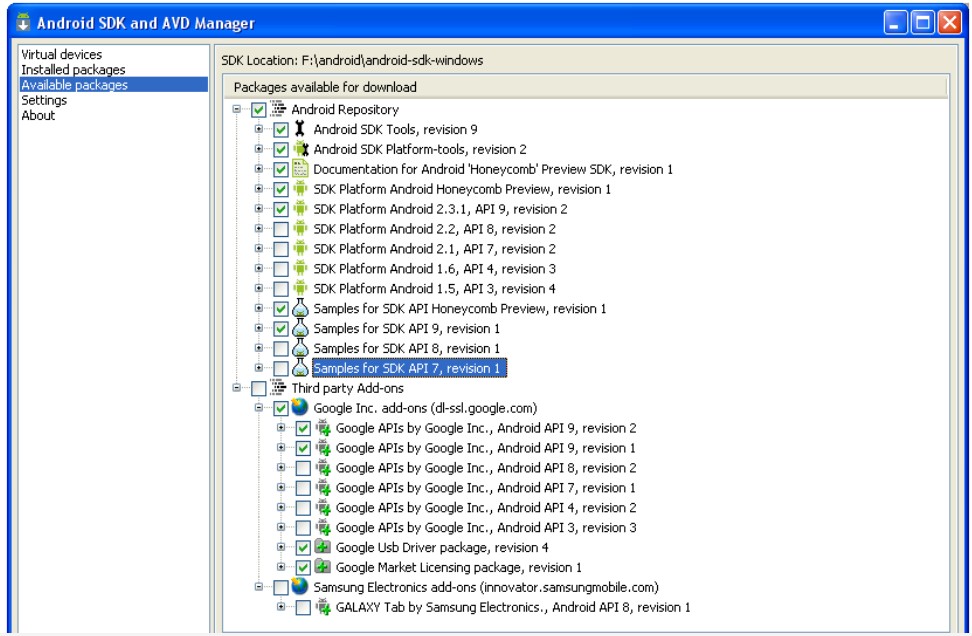972x636 pixels.
Task: Switch to Installed packages
Action: pos(73,69)
